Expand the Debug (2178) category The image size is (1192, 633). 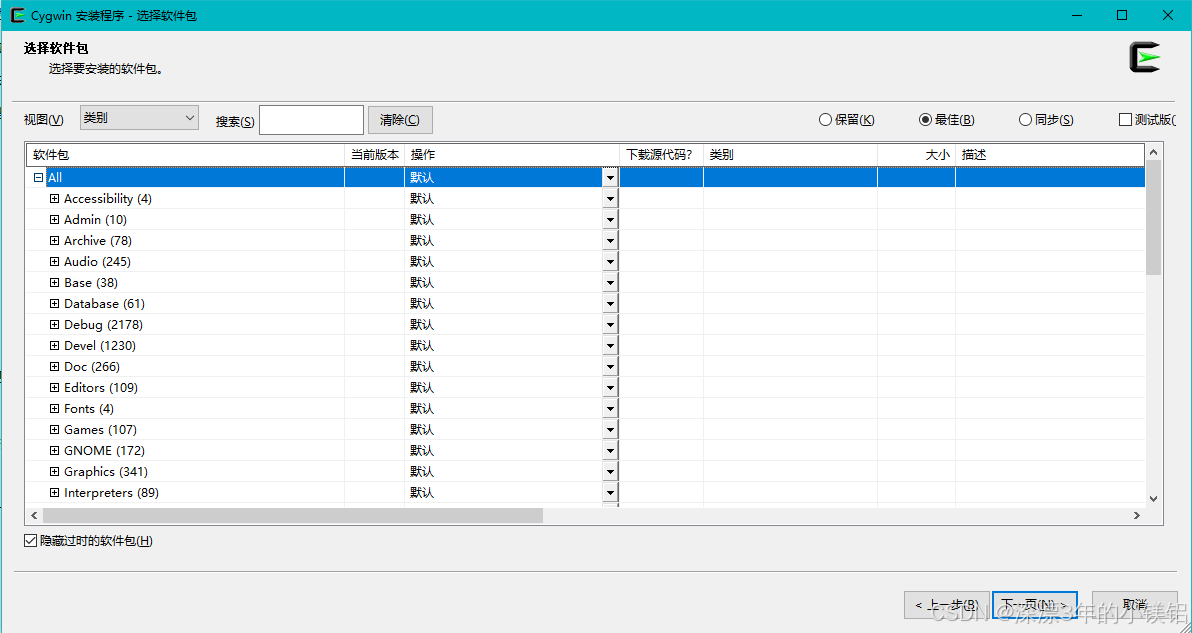pos(54,324)
